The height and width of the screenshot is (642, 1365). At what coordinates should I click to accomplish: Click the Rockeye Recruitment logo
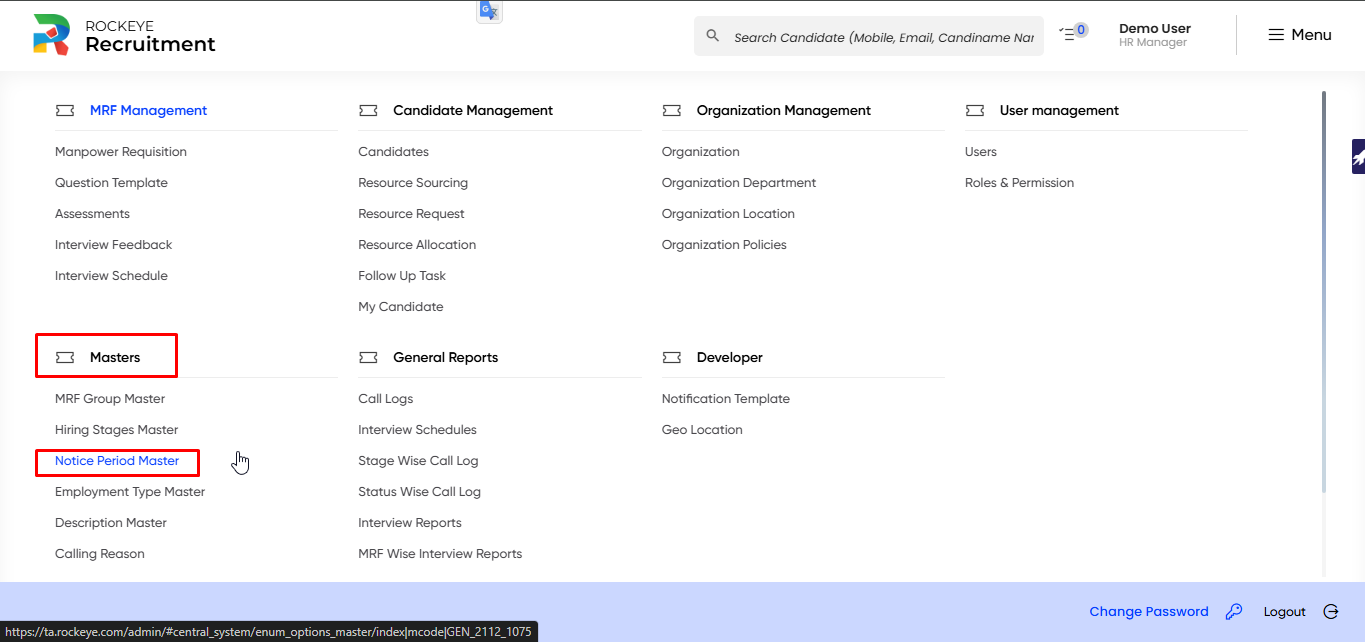tap(124, 35)
